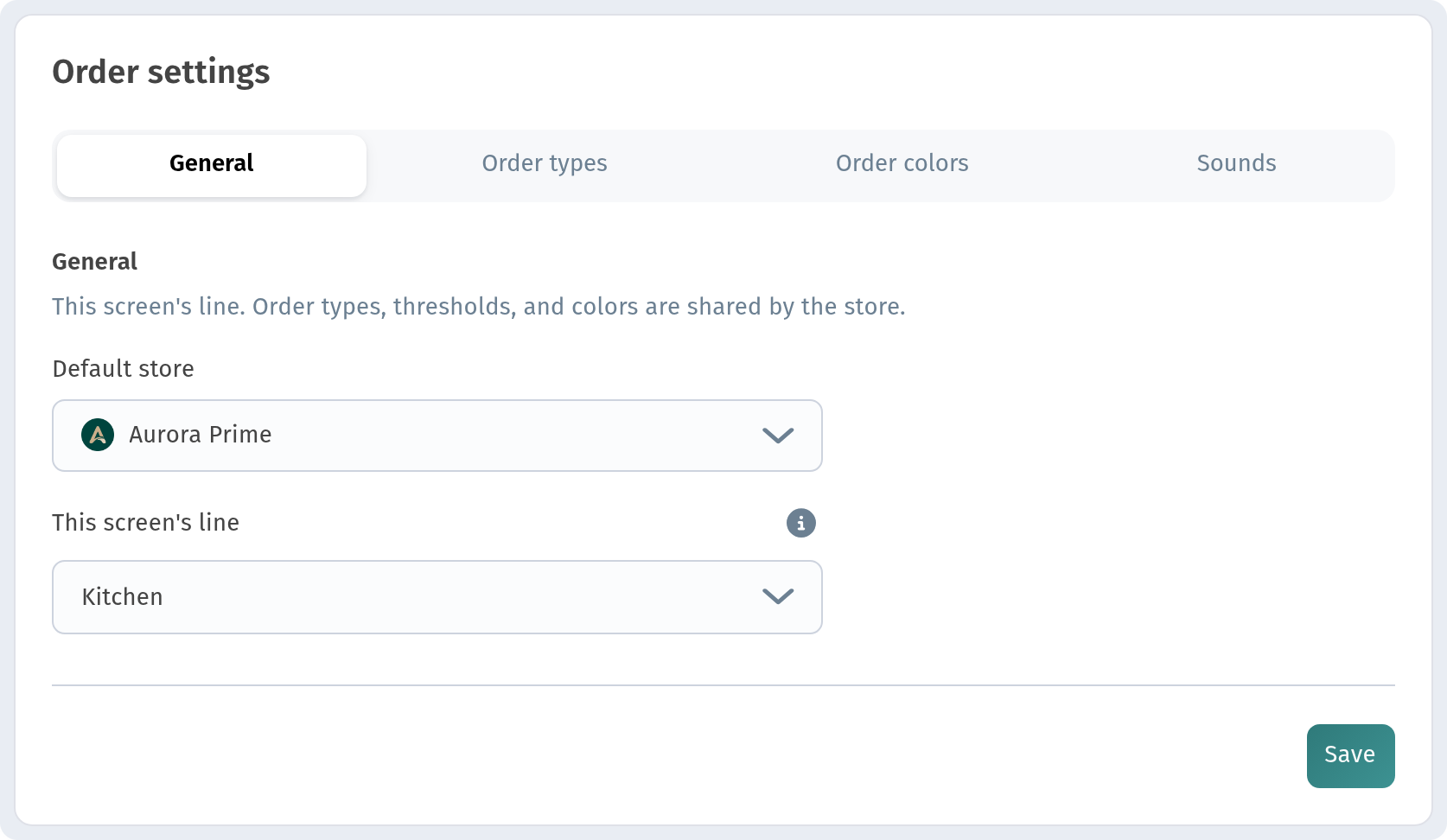Click the 'Order settings' page heading
Screen dimensions: 1447x840
[x=162, y=72]
